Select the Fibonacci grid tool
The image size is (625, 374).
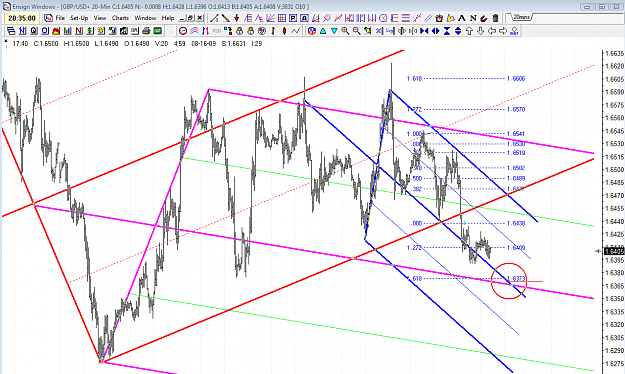click(x=282, y=18)
